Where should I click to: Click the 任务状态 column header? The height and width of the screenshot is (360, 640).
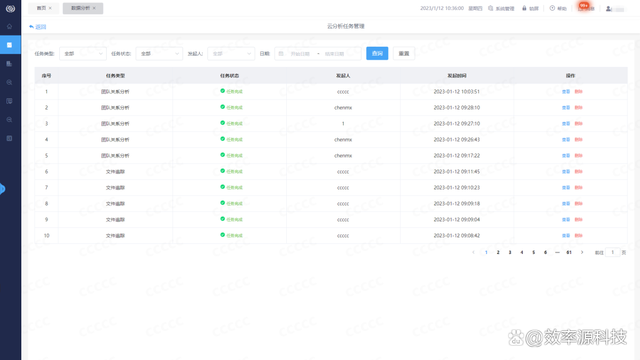click(x=229, y=76)
